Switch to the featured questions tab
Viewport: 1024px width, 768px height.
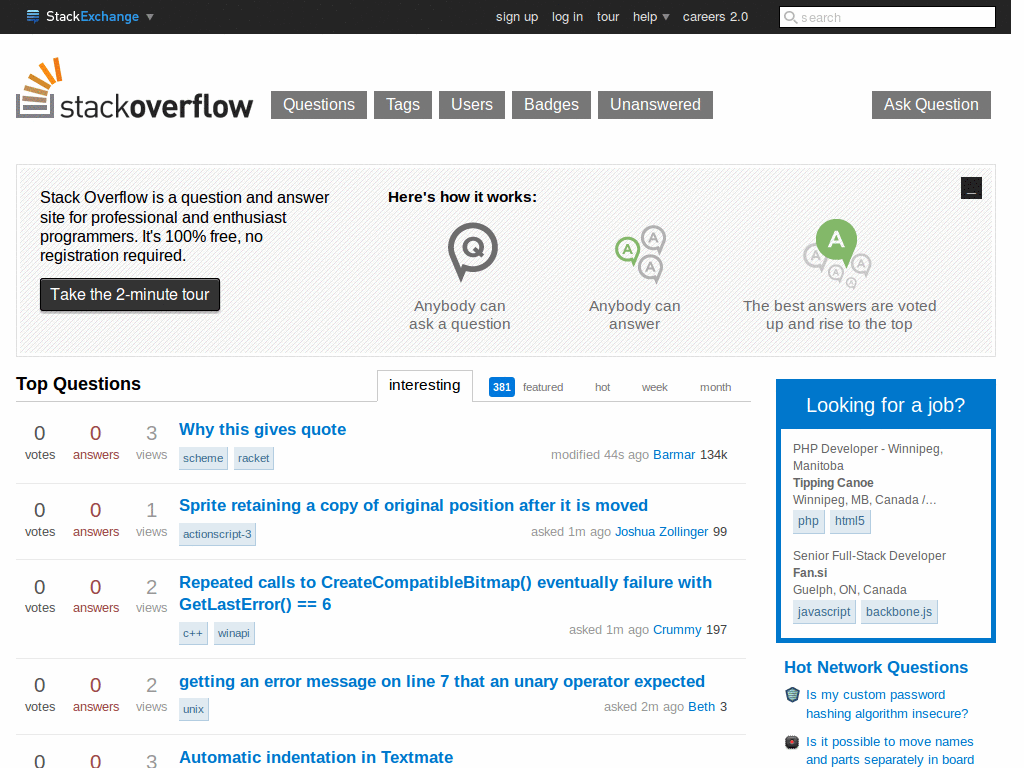[x=543, y=386]
